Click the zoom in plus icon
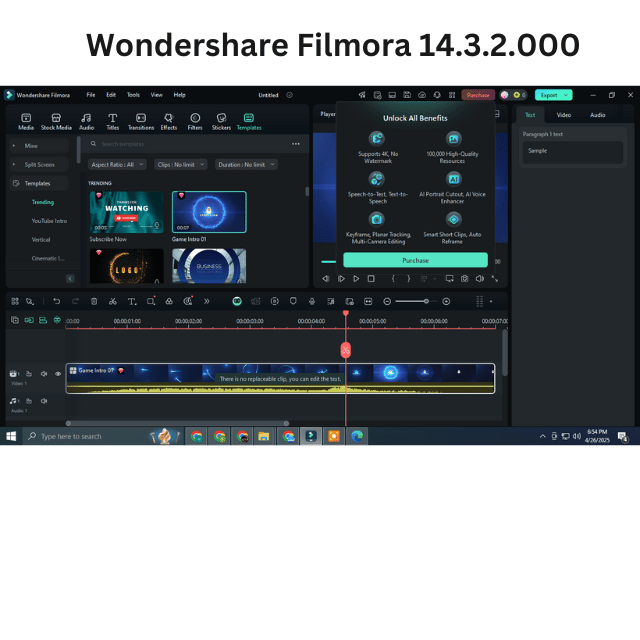The image size is (640, 640). [x=446, y=301]
